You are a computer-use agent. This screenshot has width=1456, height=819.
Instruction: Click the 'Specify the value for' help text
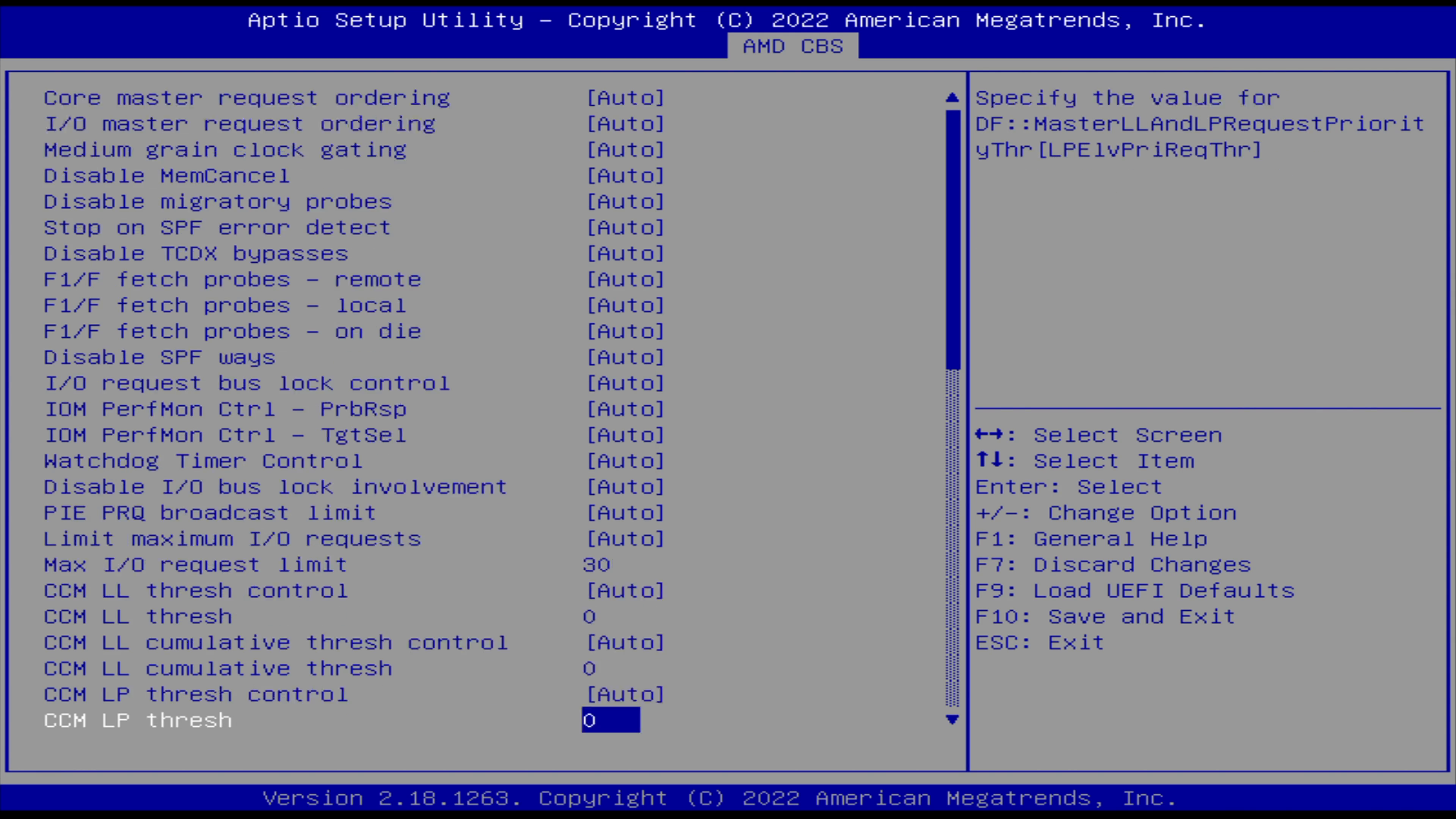click(1128, 98)
